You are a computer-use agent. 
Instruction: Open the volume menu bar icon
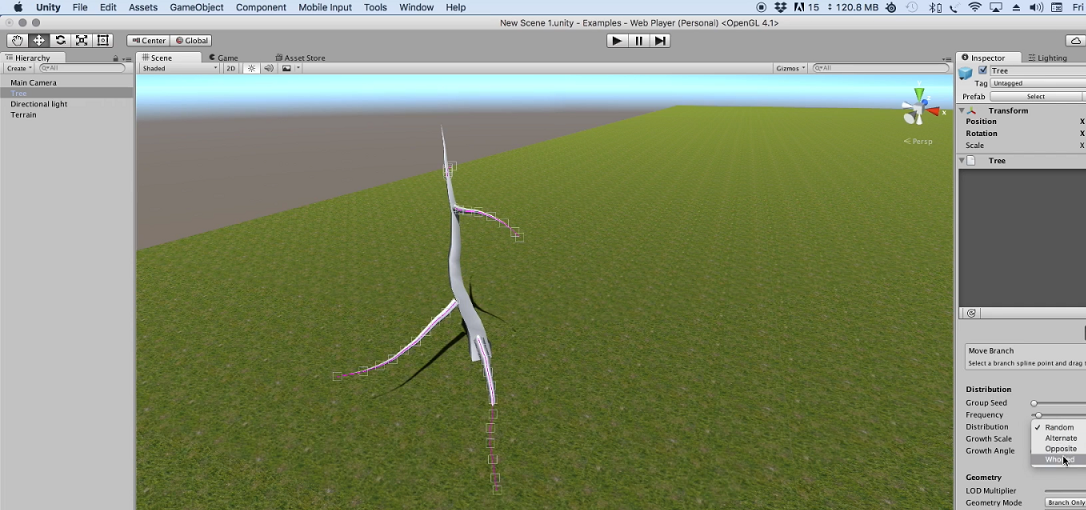point(1037,8)
